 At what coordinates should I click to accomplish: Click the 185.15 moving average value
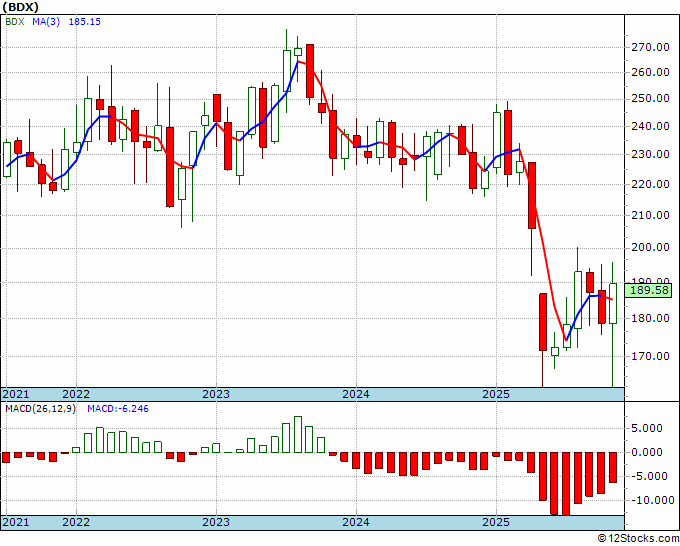pos(85,22)
